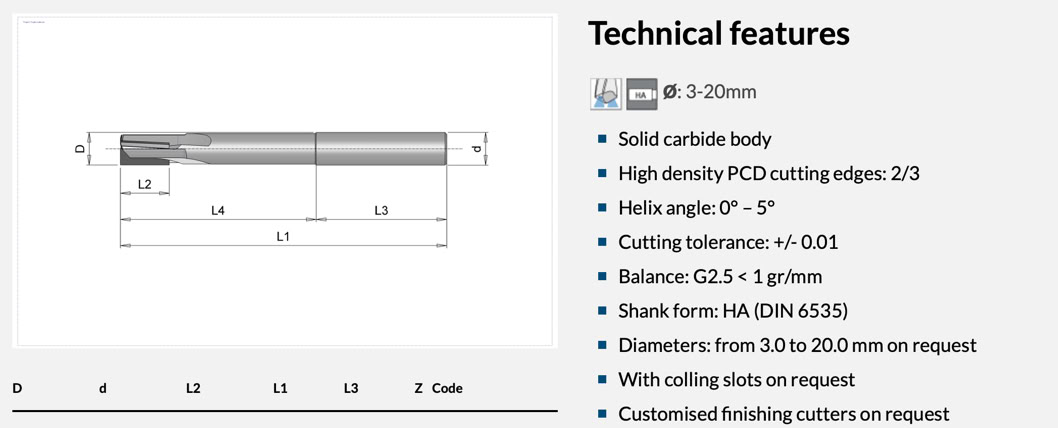This screenshot has height=428, width=1058.
Task: Click the L1 dimension label in the drawing
Action: (x=283, y=237)
